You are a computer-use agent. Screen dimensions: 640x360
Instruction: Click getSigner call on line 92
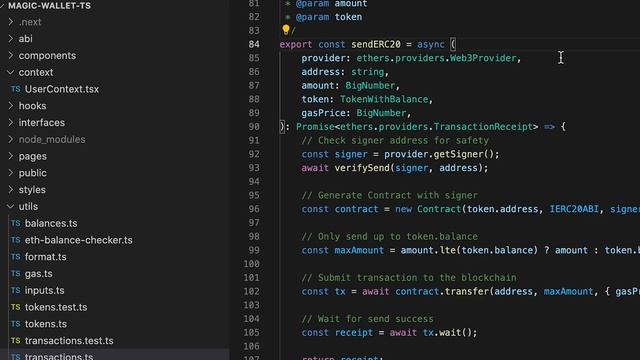[458, 154]
